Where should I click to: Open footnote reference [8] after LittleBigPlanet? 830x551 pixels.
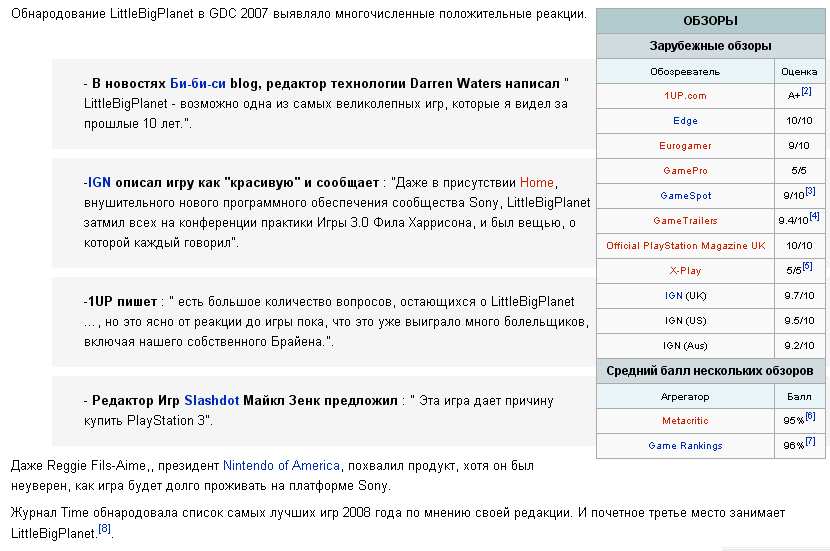(x=104, y=528)
